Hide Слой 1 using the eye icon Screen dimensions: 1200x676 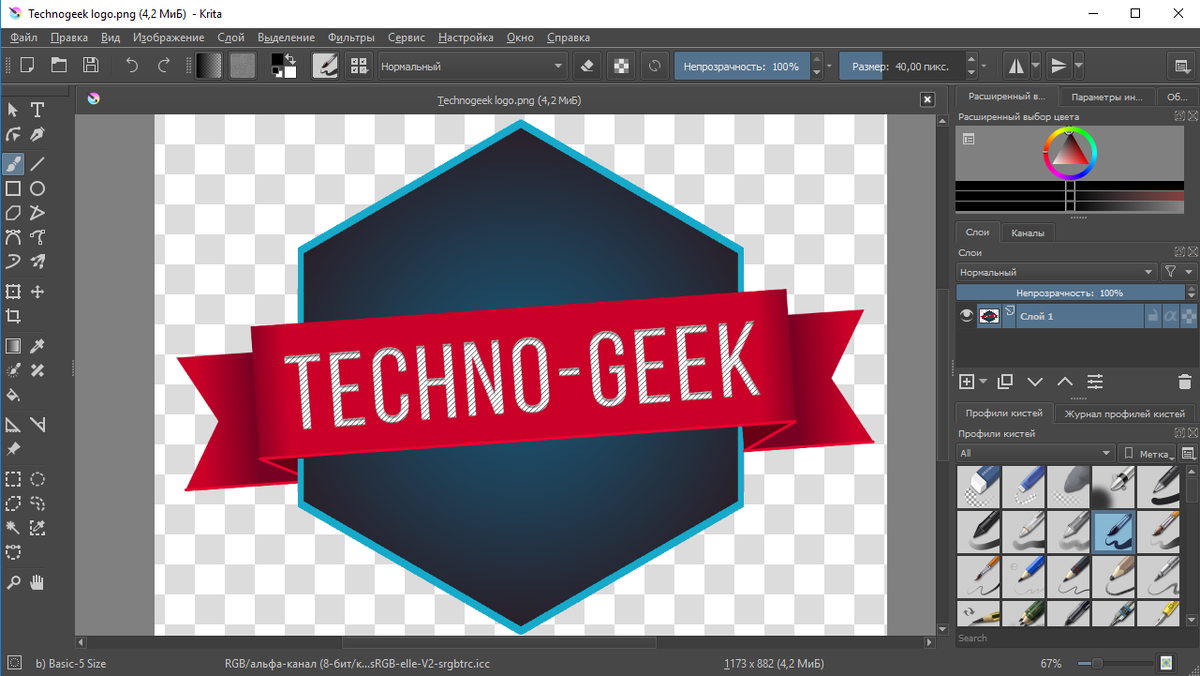tap(966, 316)
